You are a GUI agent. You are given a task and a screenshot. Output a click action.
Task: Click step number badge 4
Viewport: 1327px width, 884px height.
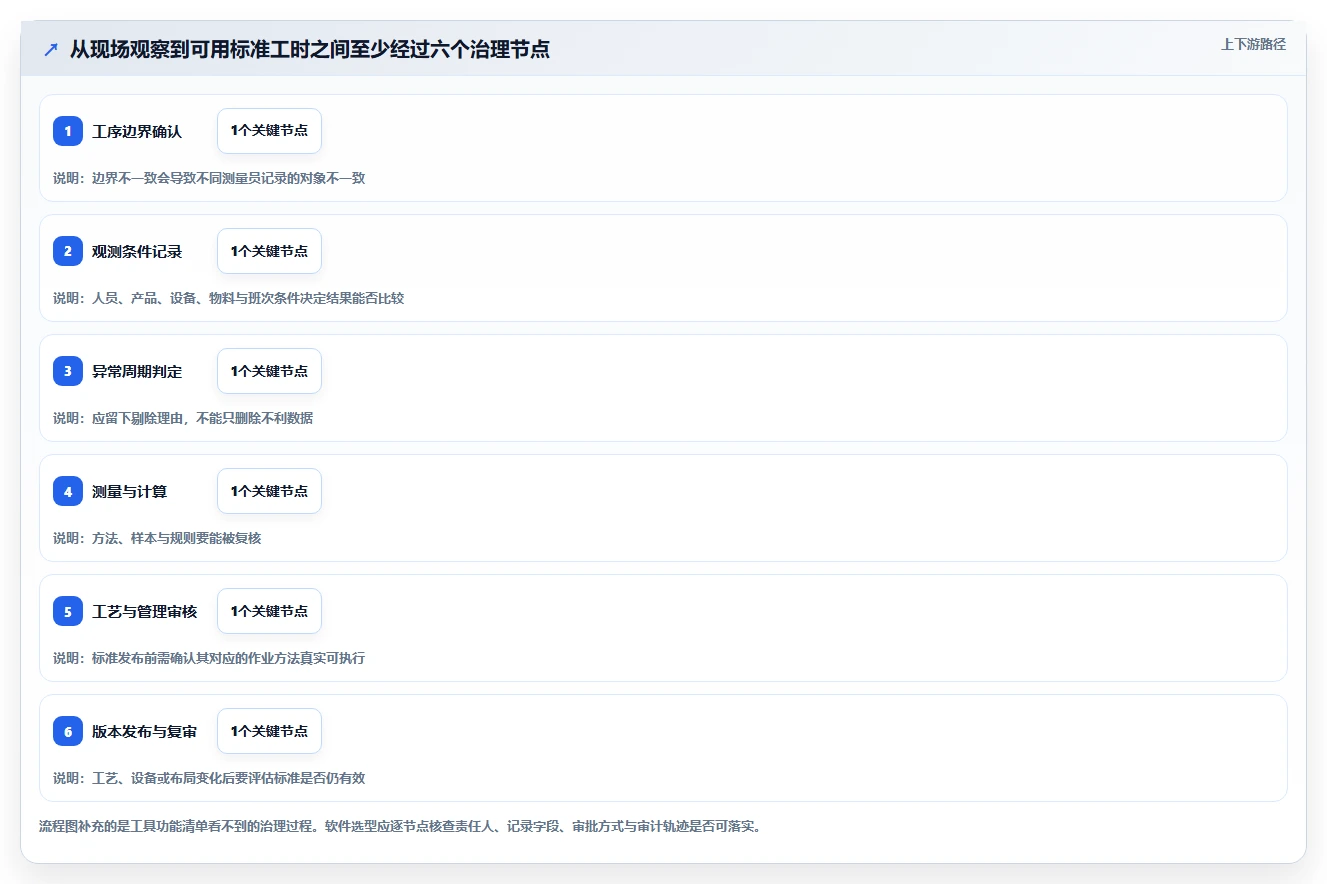68,491
